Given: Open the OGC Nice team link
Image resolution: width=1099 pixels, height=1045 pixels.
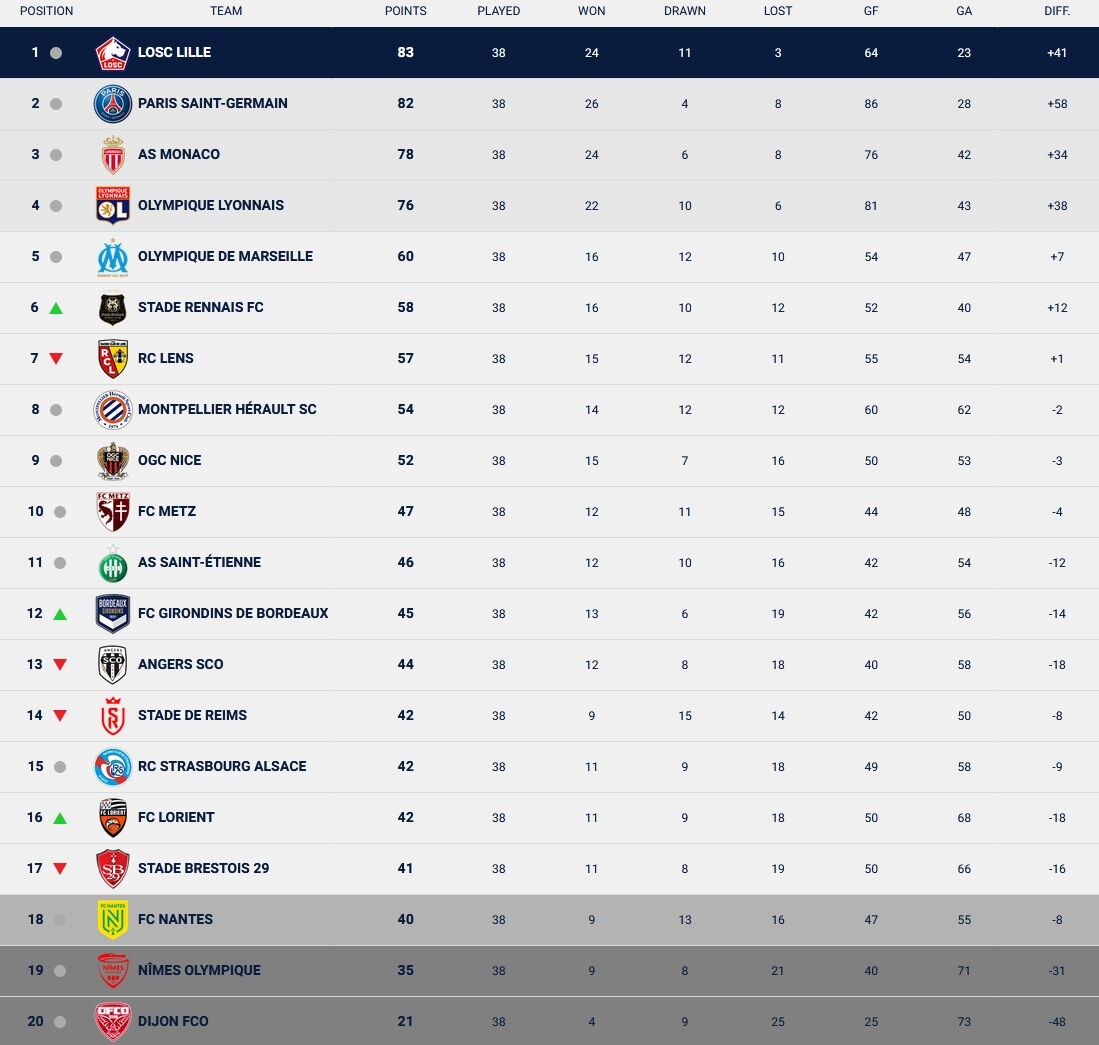Looking at the screenshot, I should [169, 460].
